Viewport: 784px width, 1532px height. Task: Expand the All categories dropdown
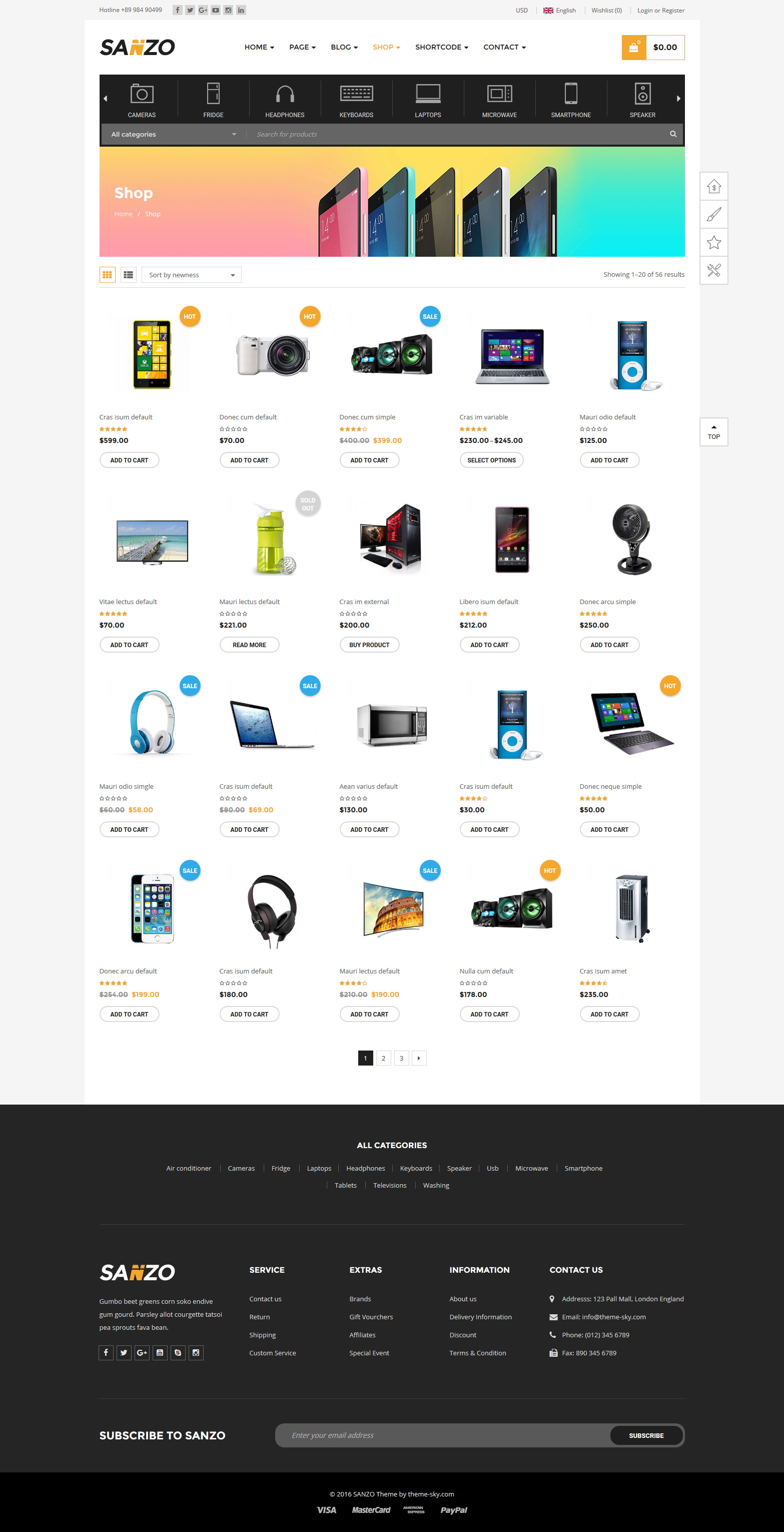point(174,135)
